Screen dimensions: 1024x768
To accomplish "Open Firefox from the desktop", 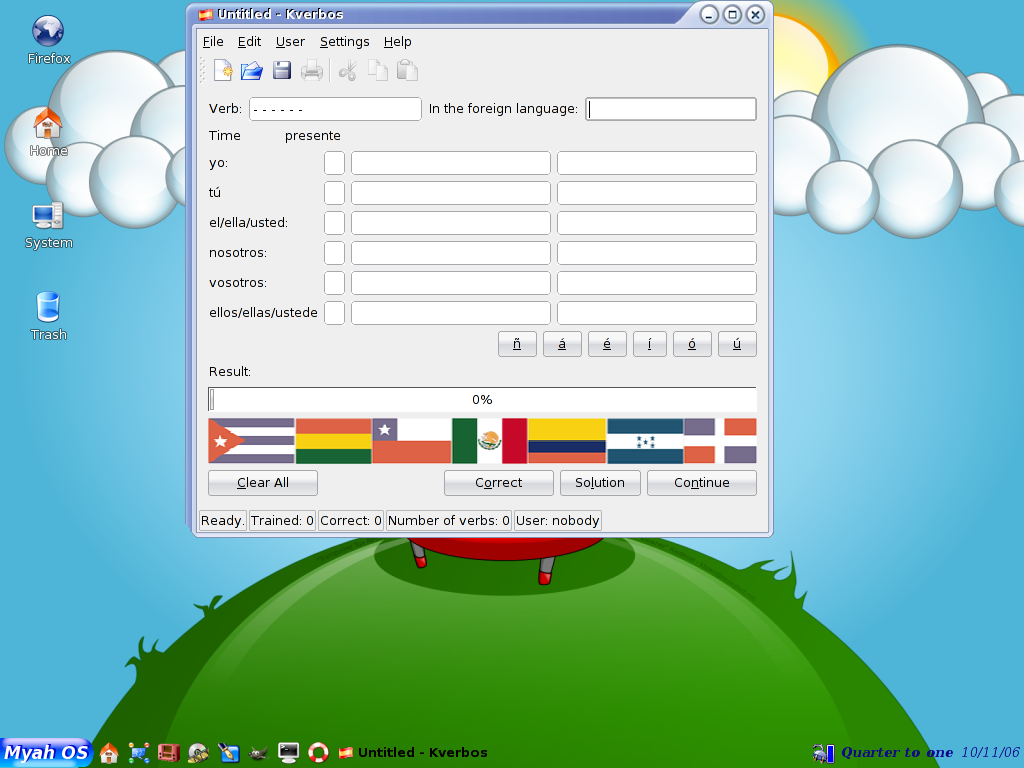I will coord(48,40).
